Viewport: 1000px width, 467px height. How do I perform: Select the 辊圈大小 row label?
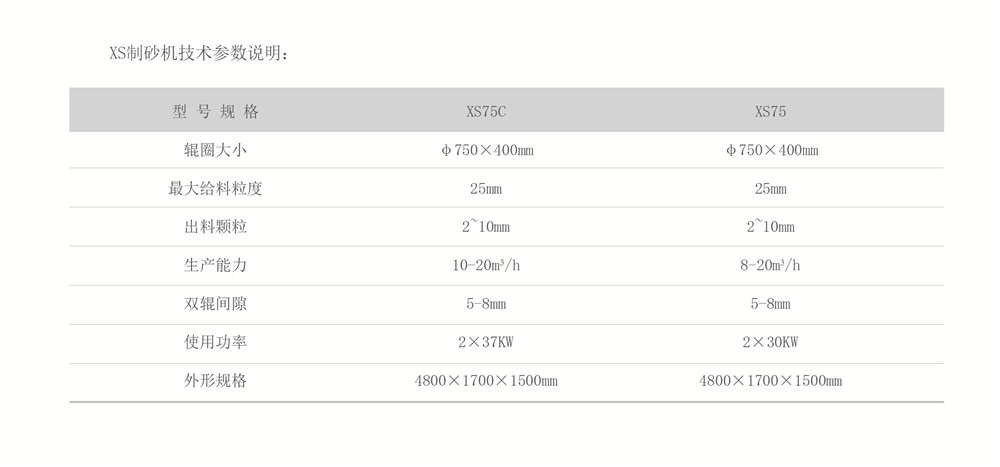click(x=215, y=150)
